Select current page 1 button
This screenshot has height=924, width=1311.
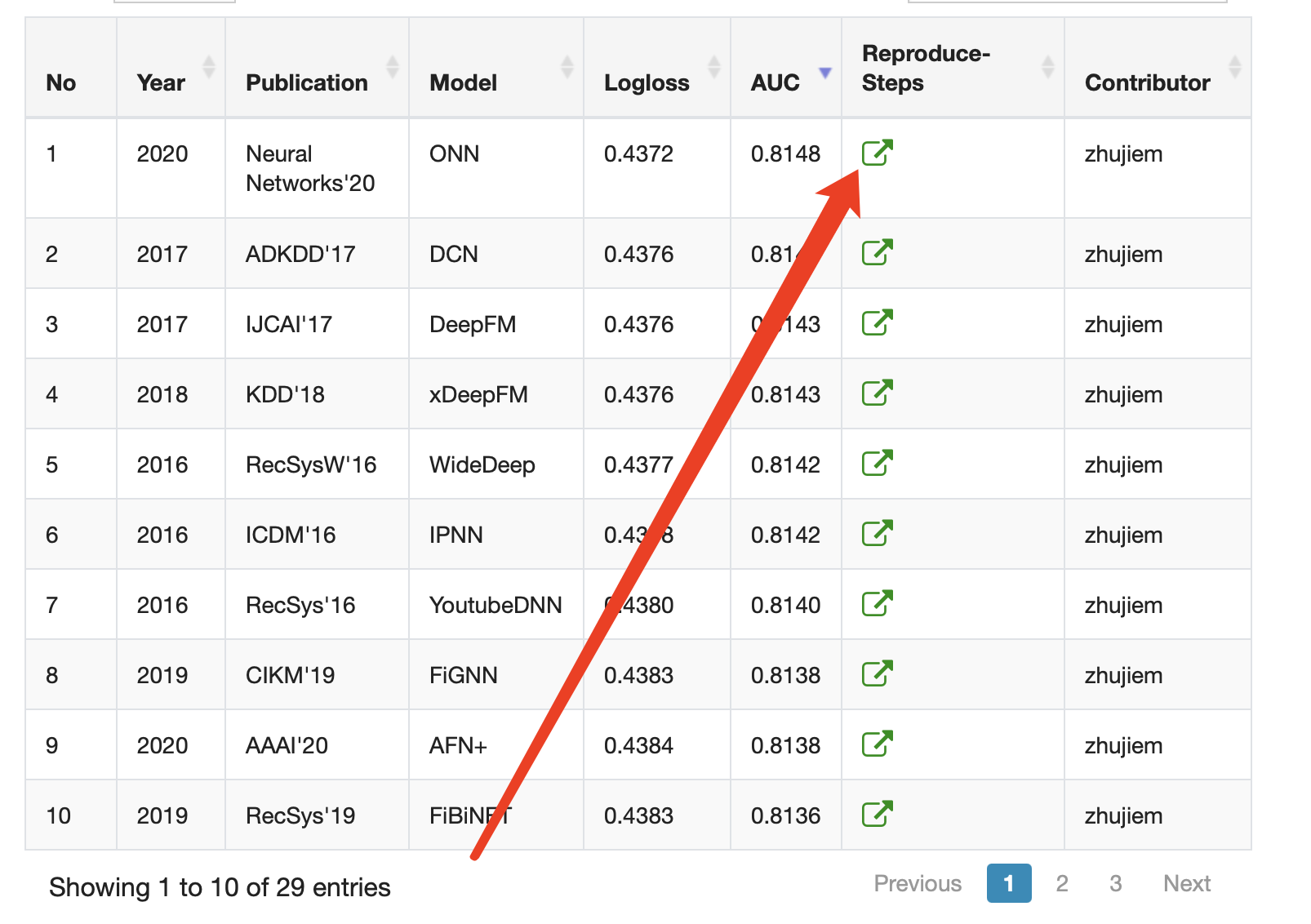coord(1009,883)
